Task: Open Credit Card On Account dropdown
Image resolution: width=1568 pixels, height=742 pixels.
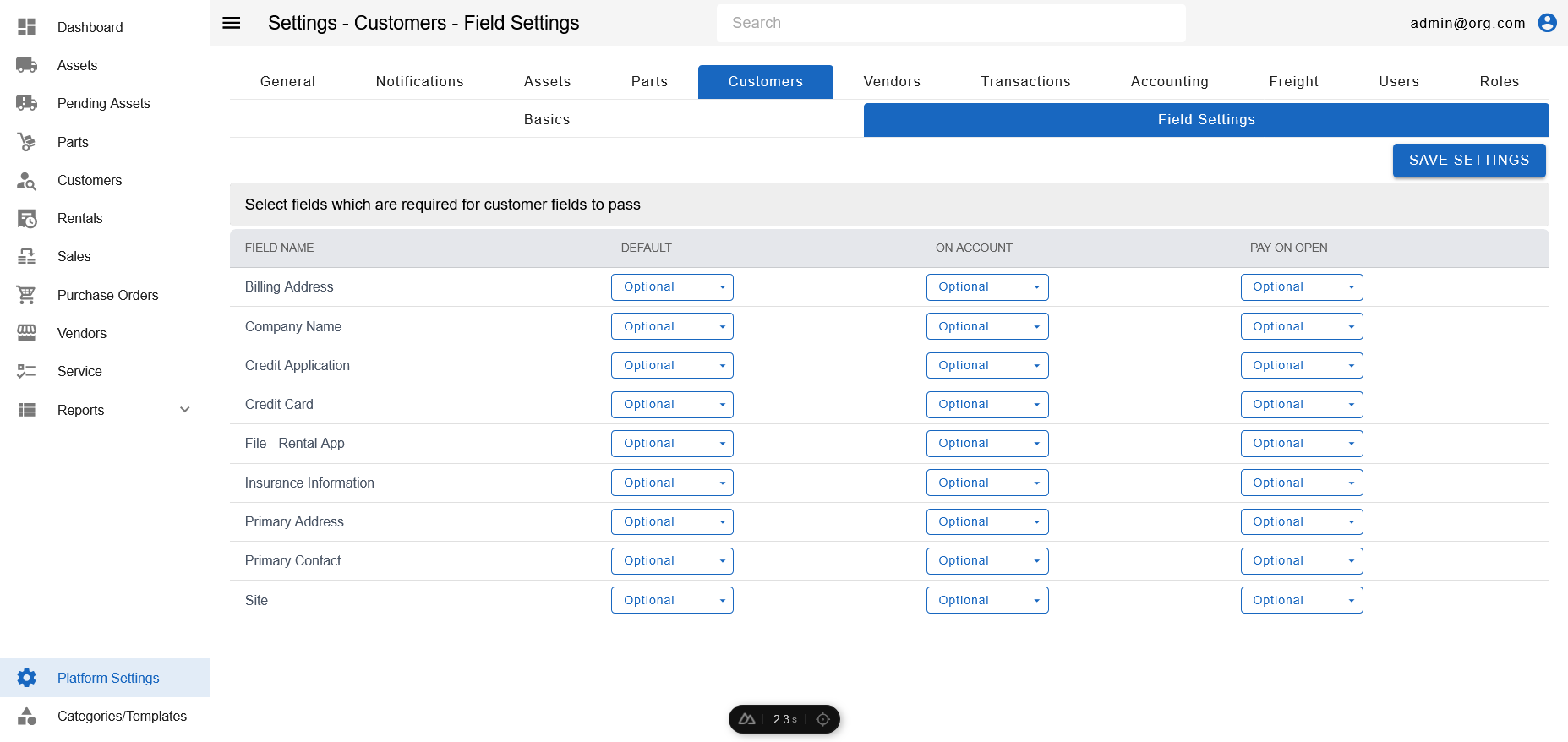Action: (986, 405)
